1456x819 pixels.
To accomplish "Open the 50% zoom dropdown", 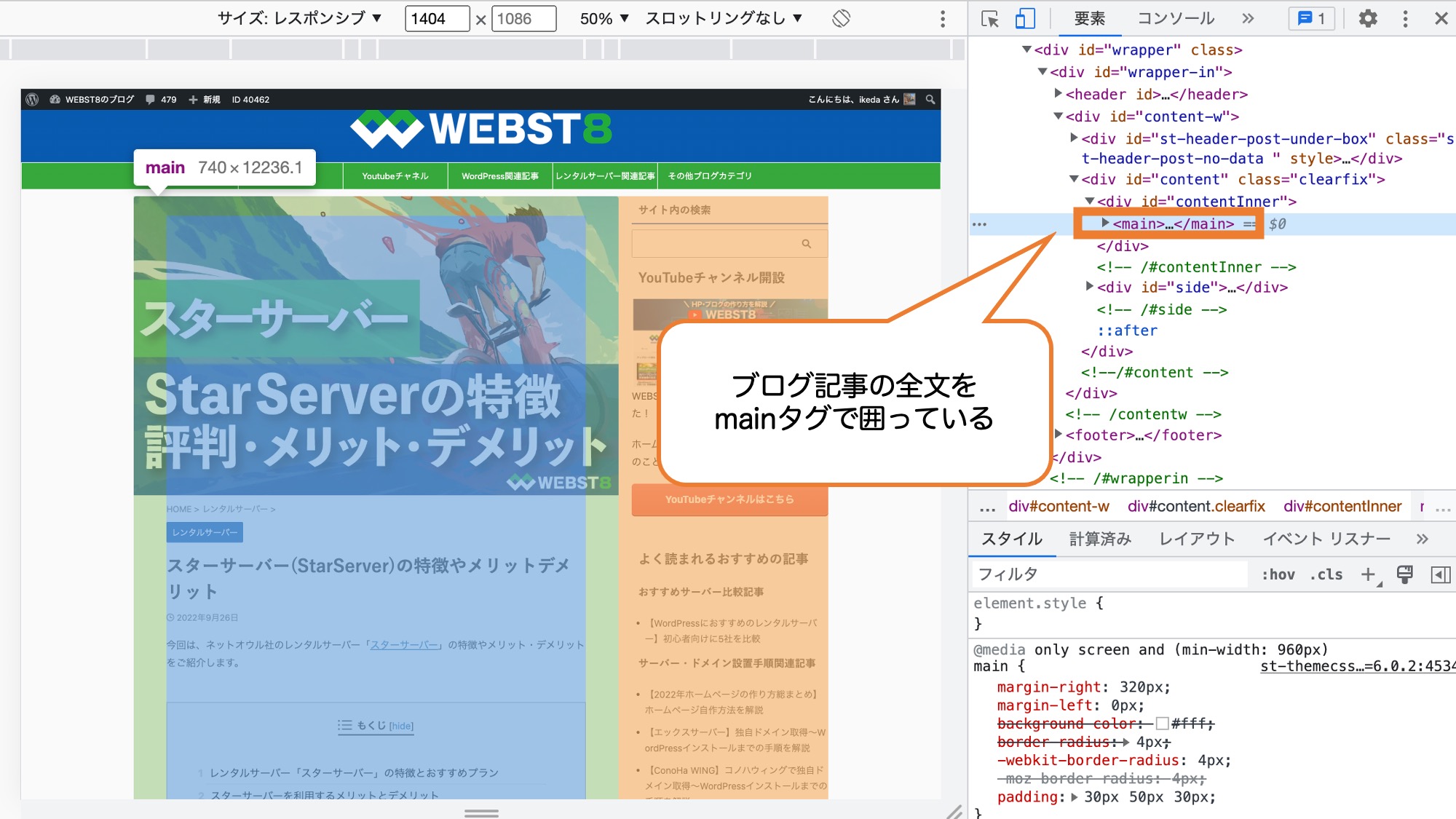I will tap(604, 19).
